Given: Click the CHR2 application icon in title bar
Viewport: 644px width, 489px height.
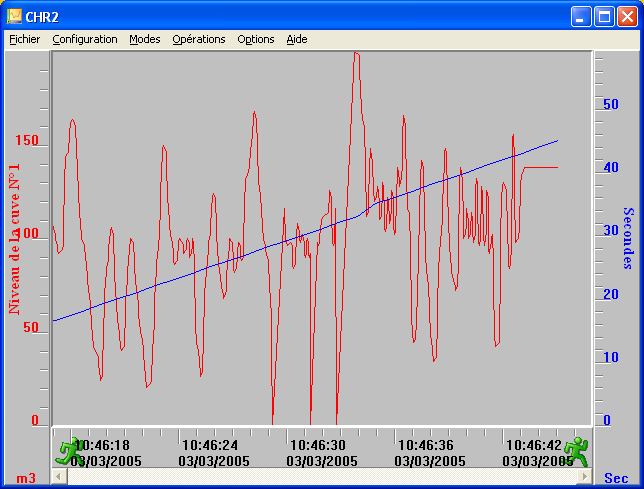Looking at the screenshot, I should click(x=15, y=16).
